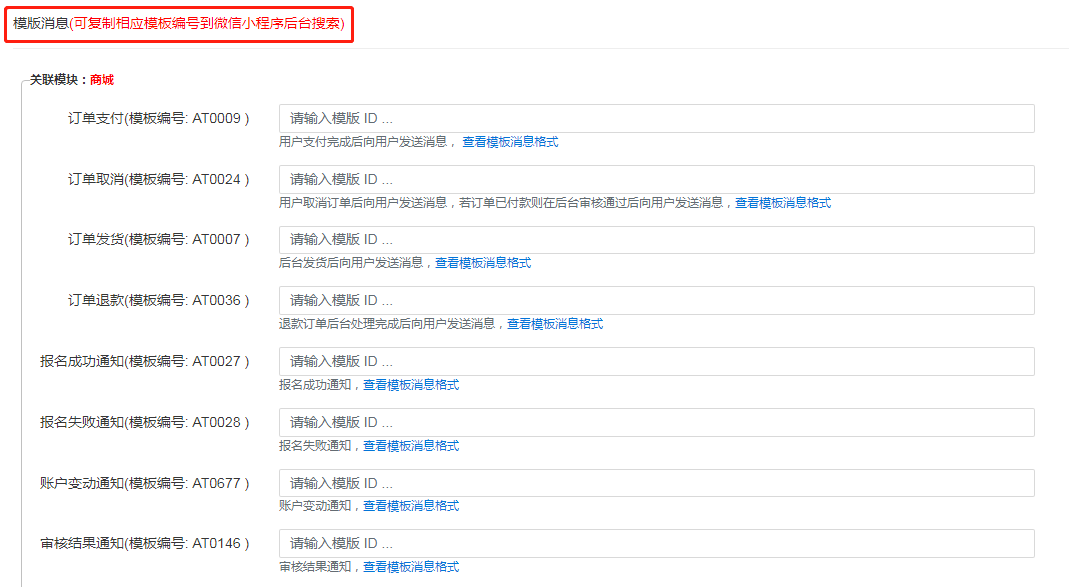The width and height of the screenshot is (1069, 587).
Task: Select the 审核结果通知(模板编号: AT0146) label
Action: pyautogui.click(x=145, y=543)
